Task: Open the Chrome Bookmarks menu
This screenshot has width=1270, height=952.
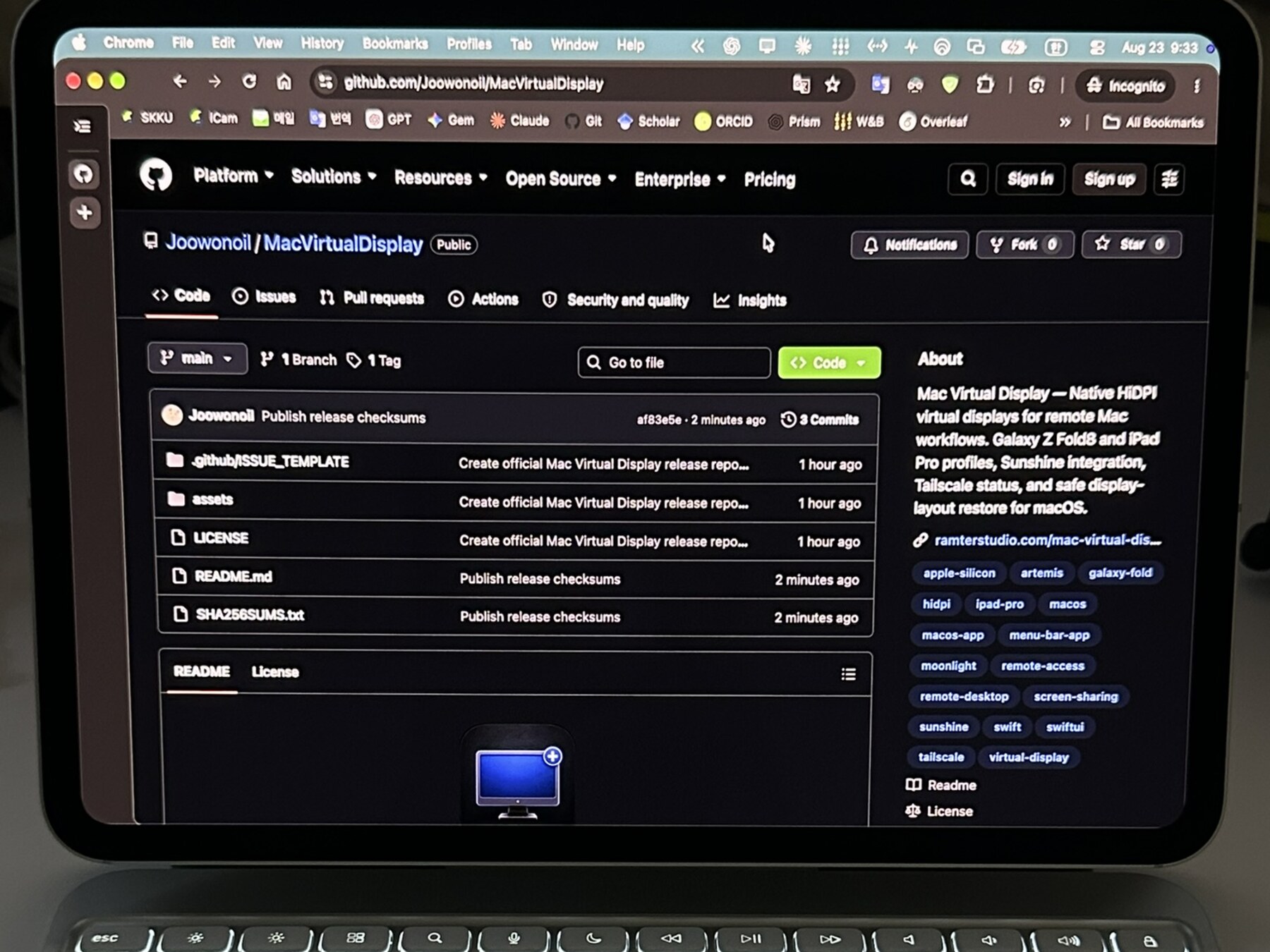Action: click(395, 44)
